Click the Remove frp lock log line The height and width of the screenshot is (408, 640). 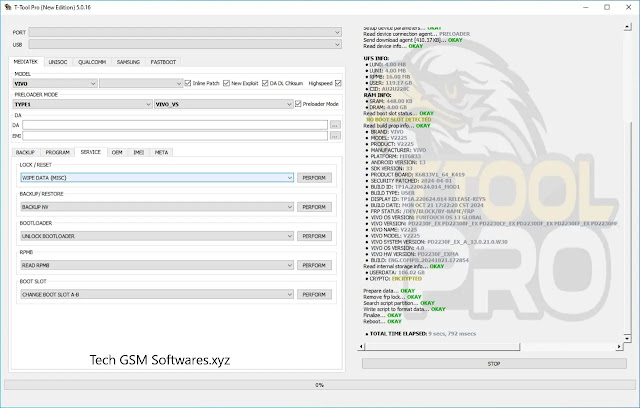pyautogui.click(x=392, y=297)
